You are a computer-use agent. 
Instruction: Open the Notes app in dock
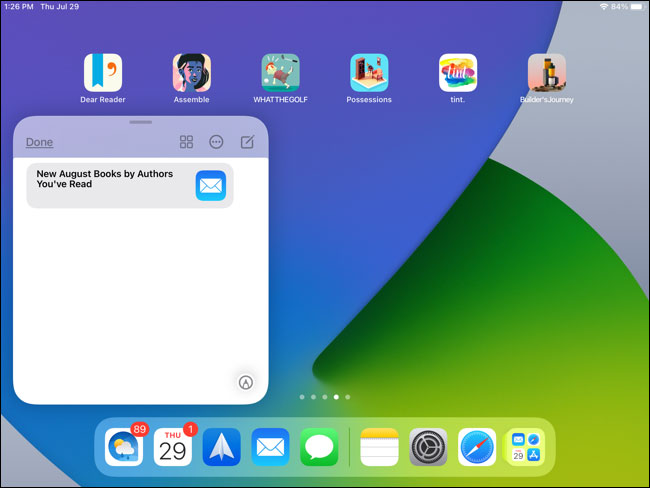(x=379, y=447)
